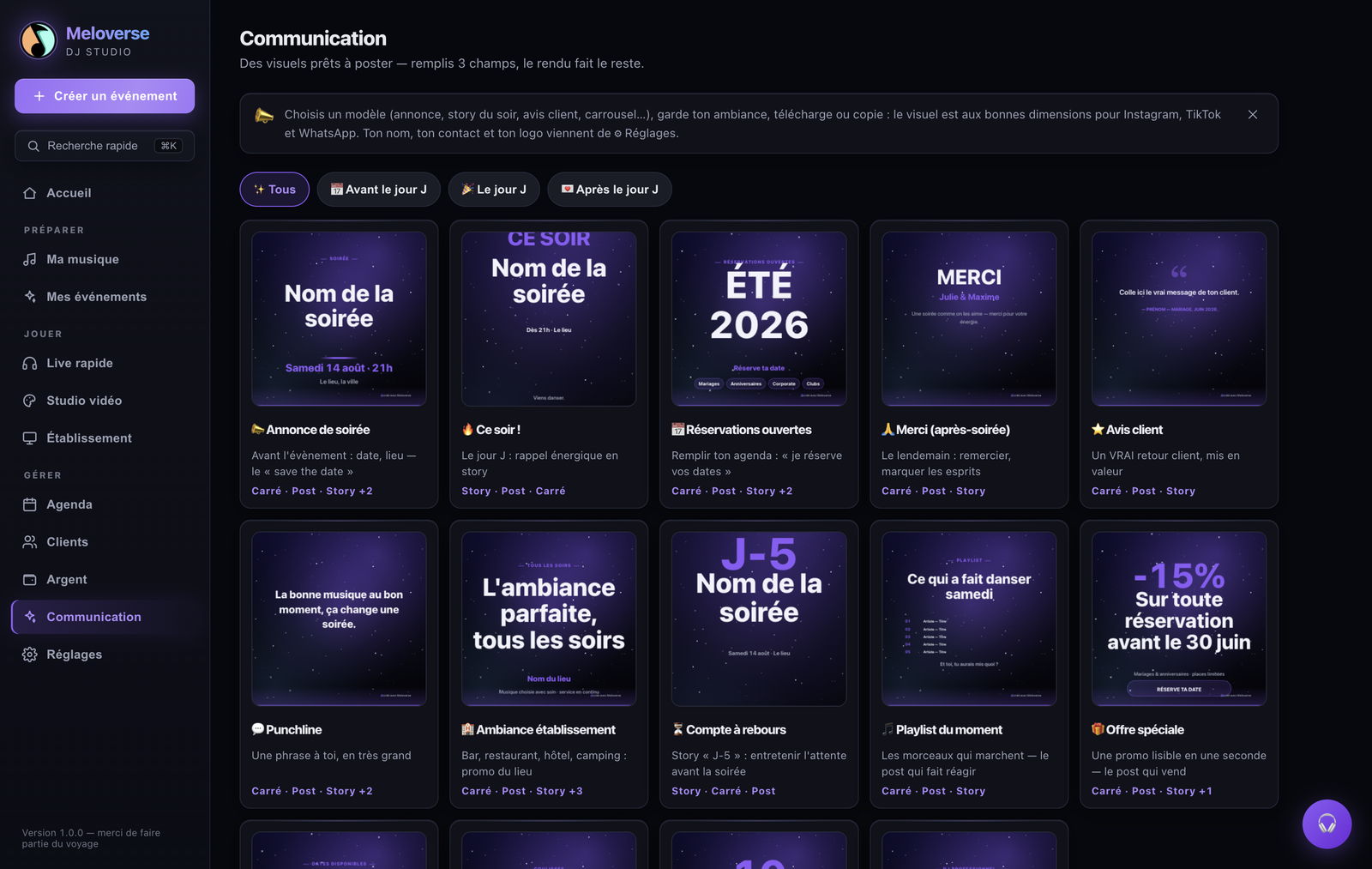Click the Version 1.0.0 footer text
1372x869 pixels.
(91, 838)
